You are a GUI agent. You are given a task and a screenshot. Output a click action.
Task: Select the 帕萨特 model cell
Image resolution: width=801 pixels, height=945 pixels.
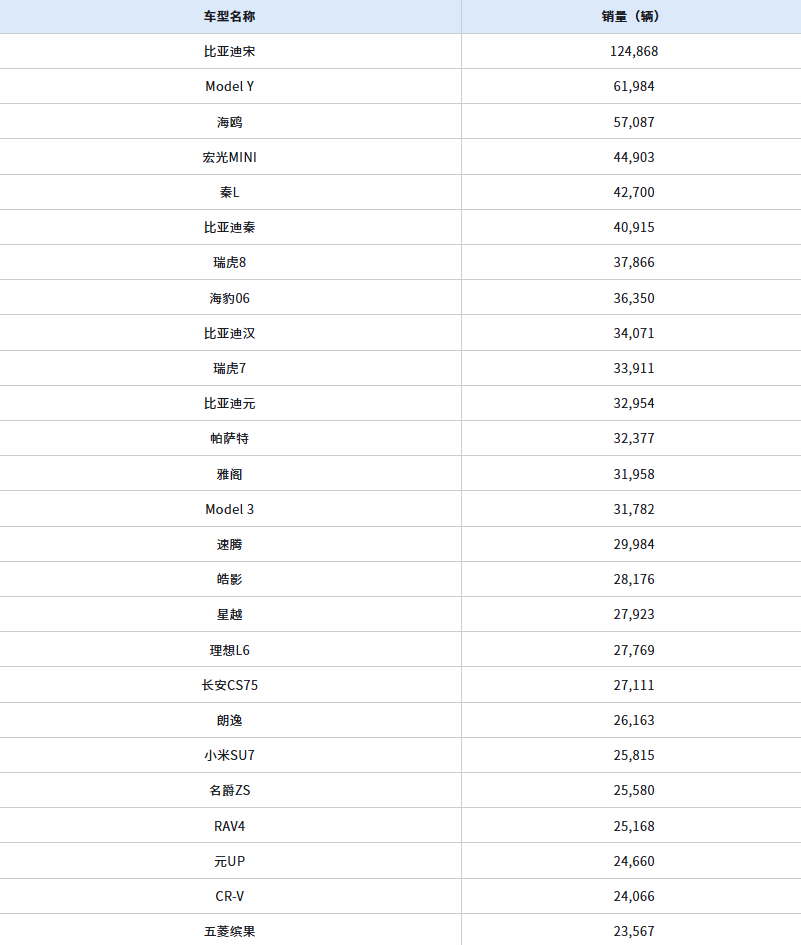[x=230, y=438]
